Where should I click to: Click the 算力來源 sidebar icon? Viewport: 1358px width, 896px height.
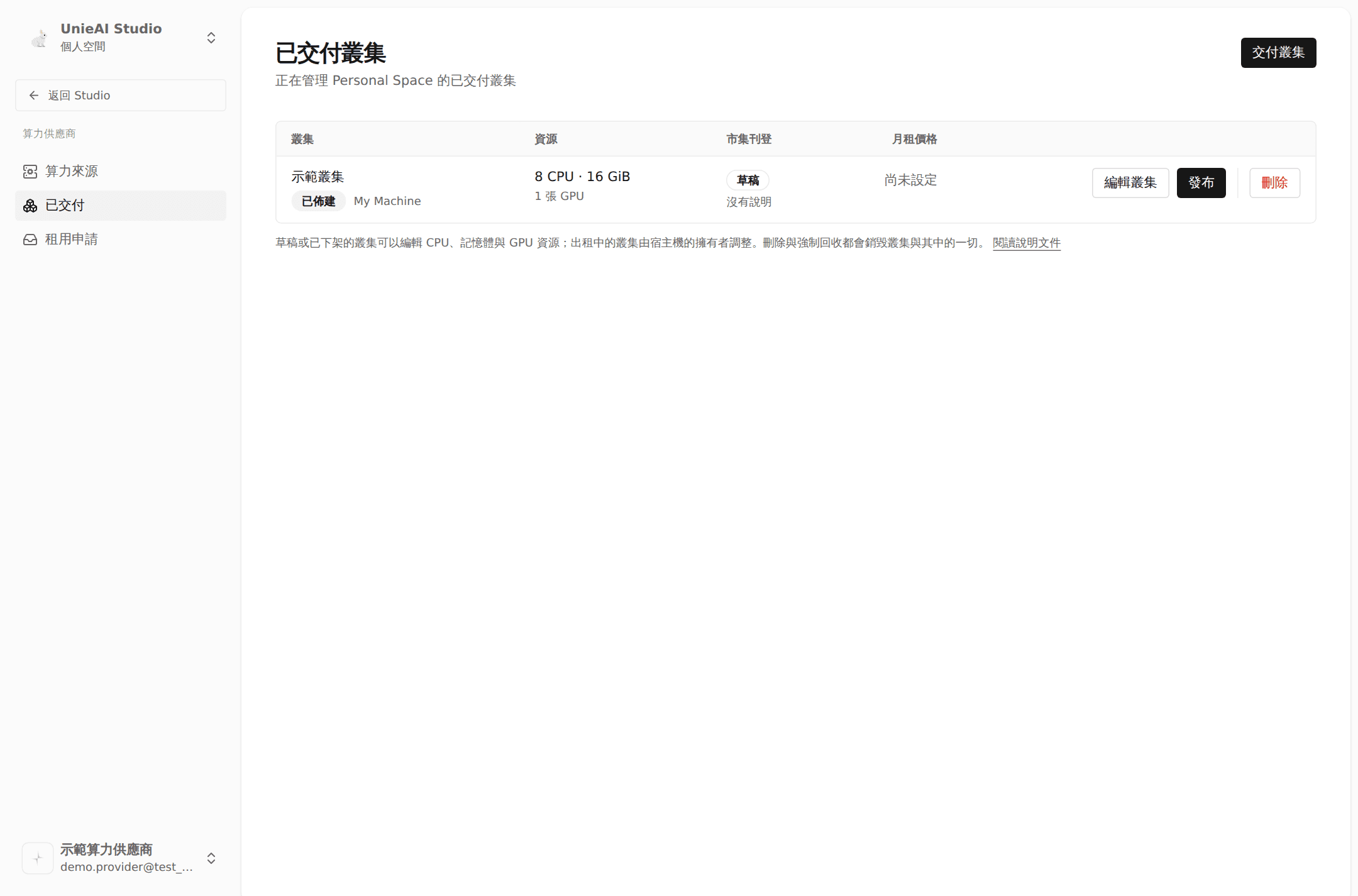(30, 172)
